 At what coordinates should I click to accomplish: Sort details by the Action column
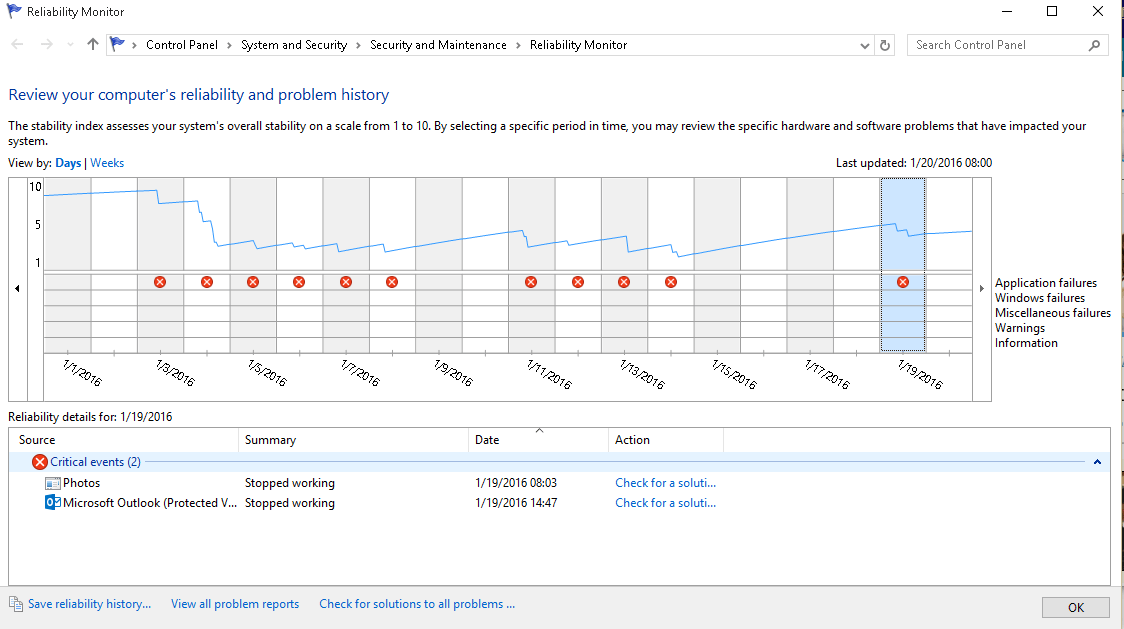click(666, 440)
